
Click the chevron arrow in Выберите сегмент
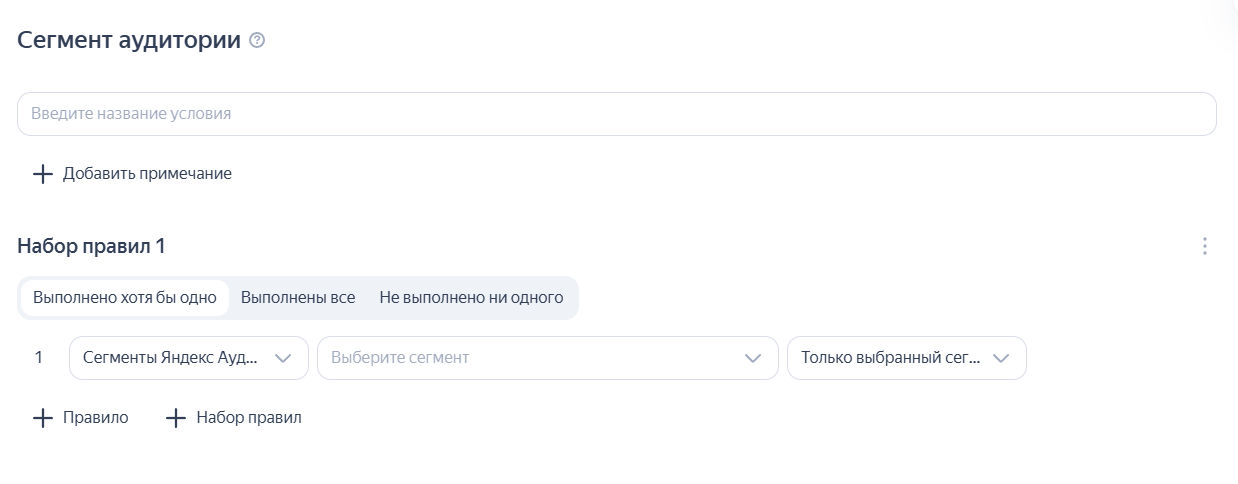(753, 358)
